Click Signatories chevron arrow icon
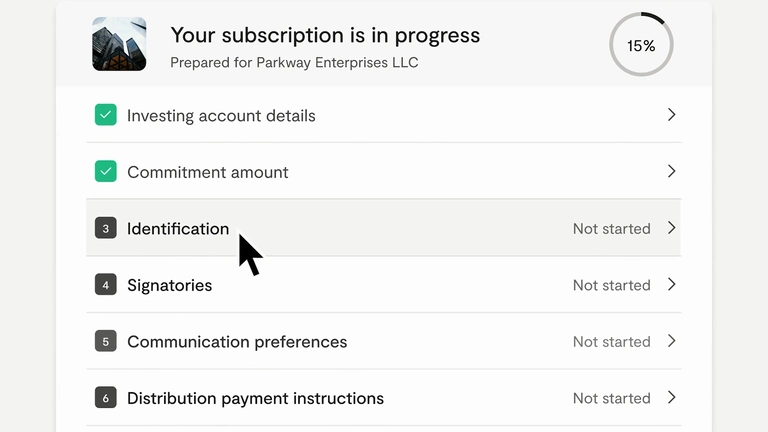Image resolution: width=768 pixels, height=432 pixels. 672,285
